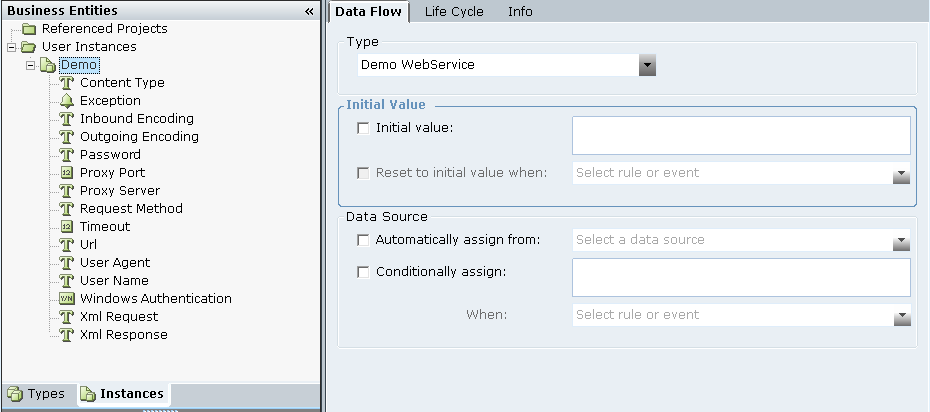The width and height of the screenshot is (930, 412).
Task: Click the Timeout number type icon
Action: tap(66, 226)
